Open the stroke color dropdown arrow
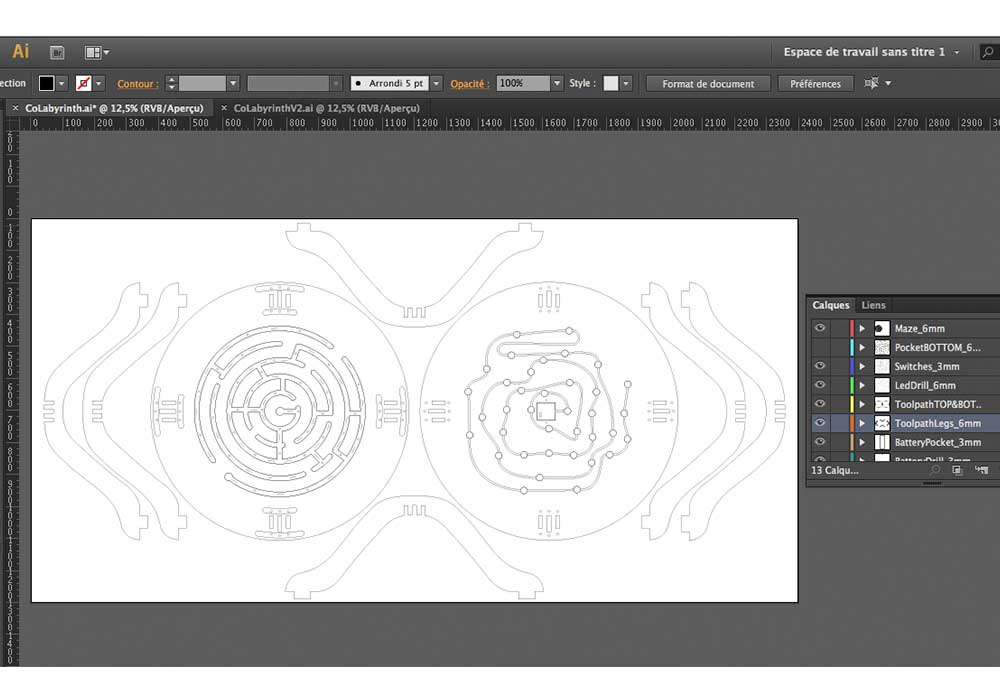 [x=98, y=84]
